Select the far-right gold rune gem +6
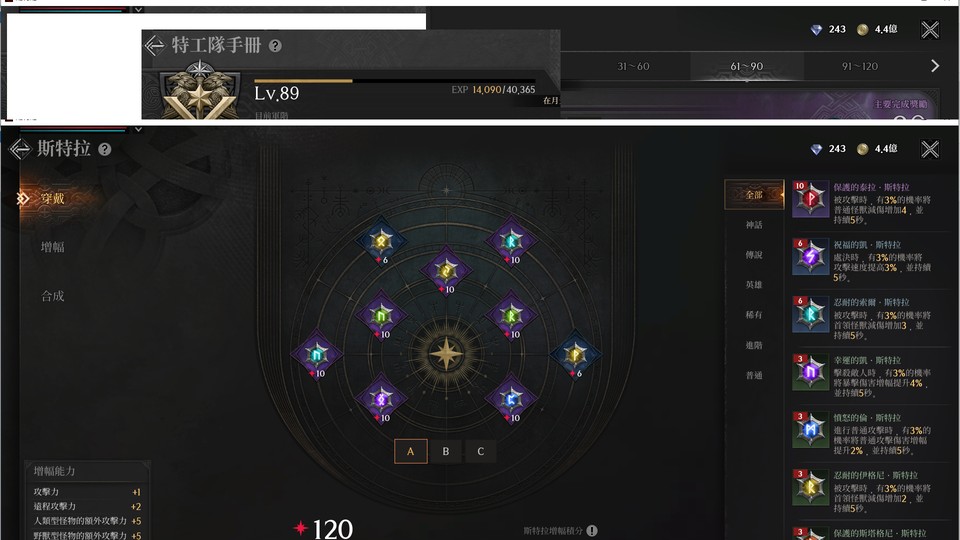 [575, 354]
